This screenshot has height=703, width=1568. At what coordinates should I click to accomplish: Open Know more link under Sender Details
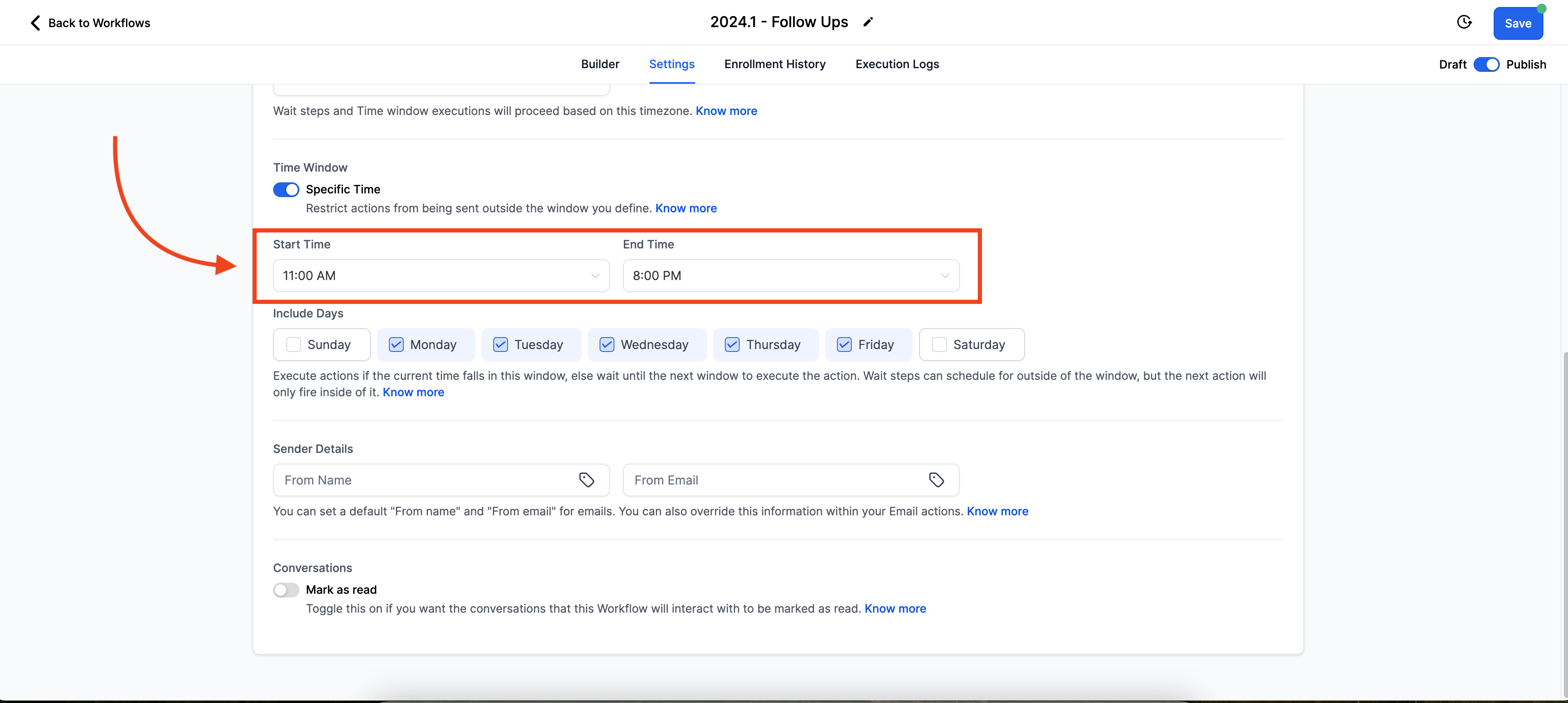coord(997,511)
